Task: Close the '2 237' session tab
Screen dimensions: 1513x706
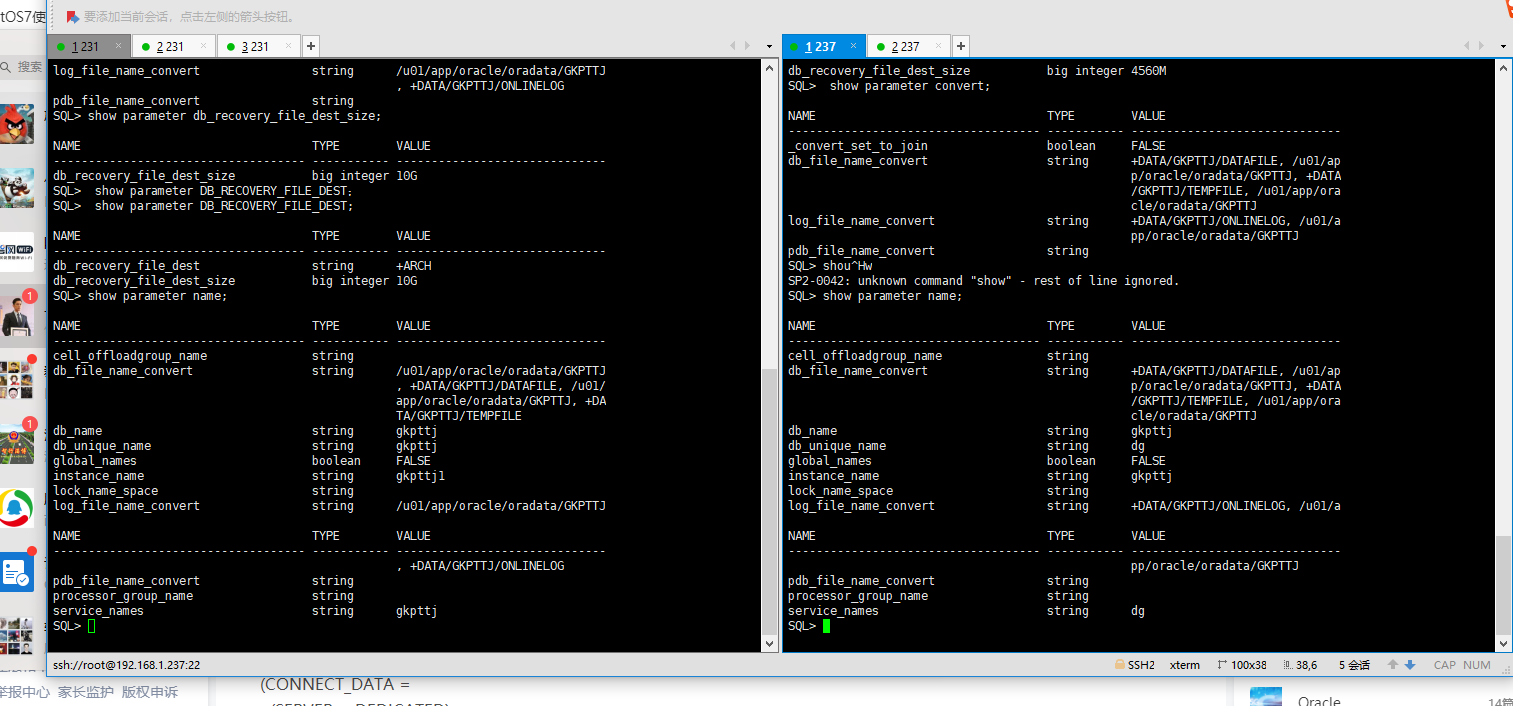Action: 938,46
